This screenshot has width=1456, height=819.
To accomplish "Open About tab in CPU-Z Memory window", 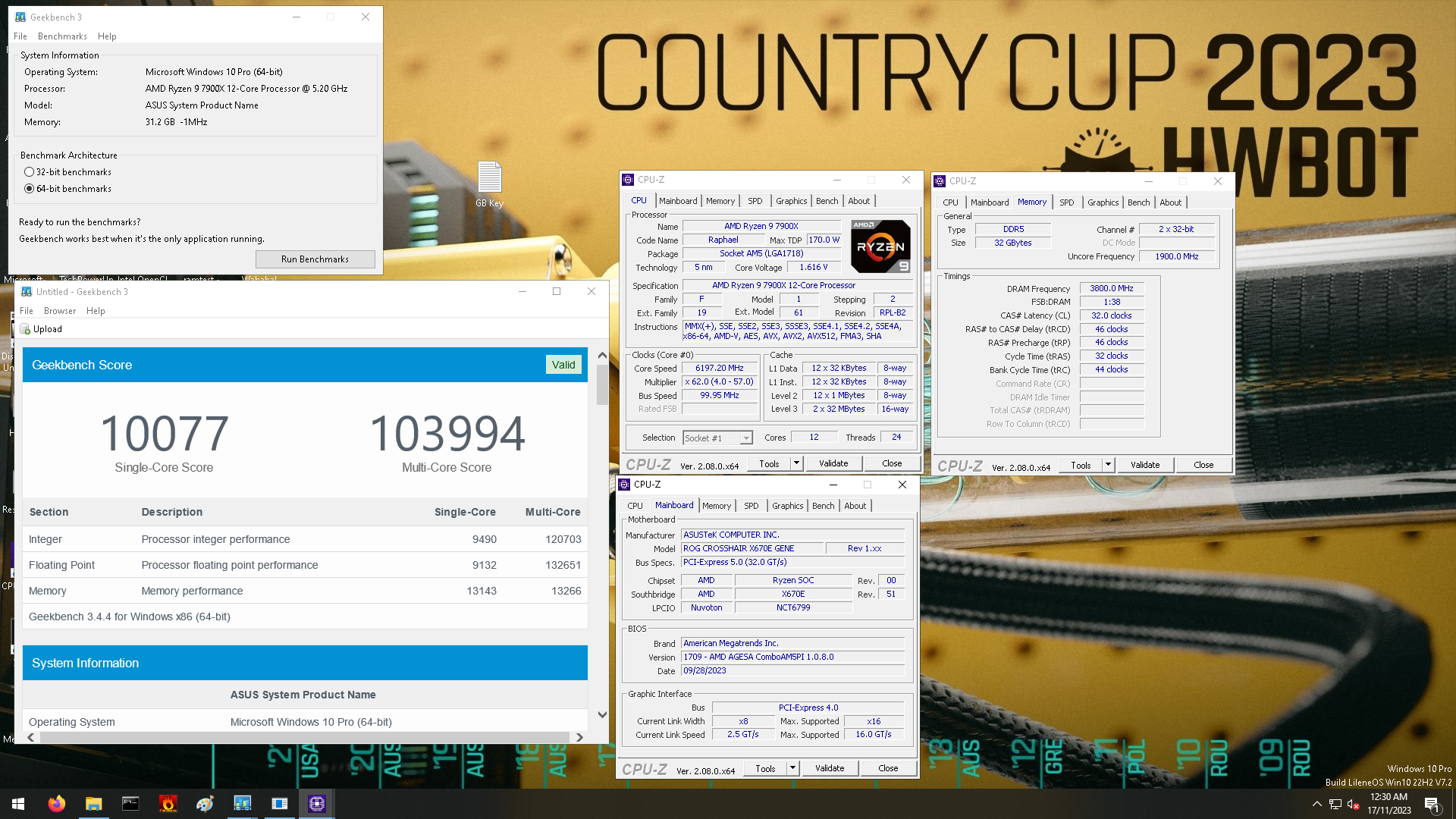I will pyautogui.click(x=1170, y=202).
